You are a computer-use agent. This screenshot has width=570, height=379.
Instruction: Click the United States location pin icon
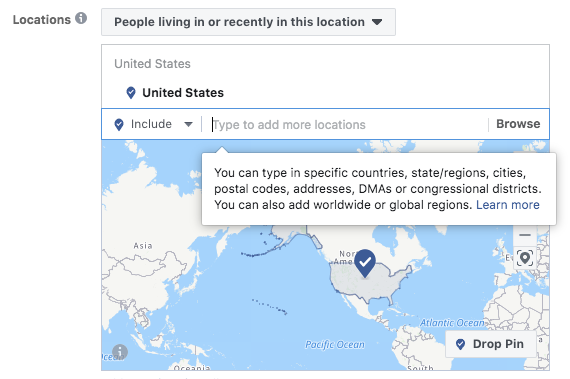(131, 93)
